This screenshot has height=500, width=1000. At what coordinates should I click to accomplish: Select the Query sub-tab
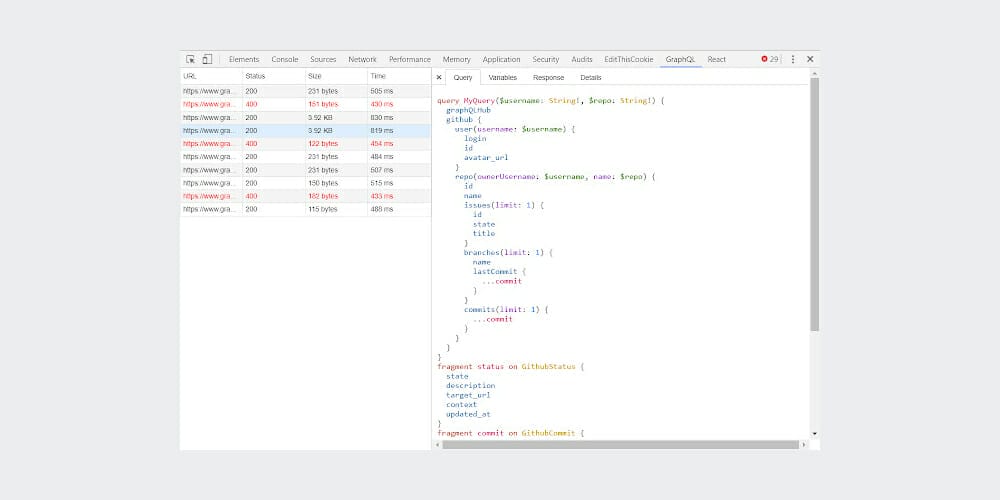[463, 77]
